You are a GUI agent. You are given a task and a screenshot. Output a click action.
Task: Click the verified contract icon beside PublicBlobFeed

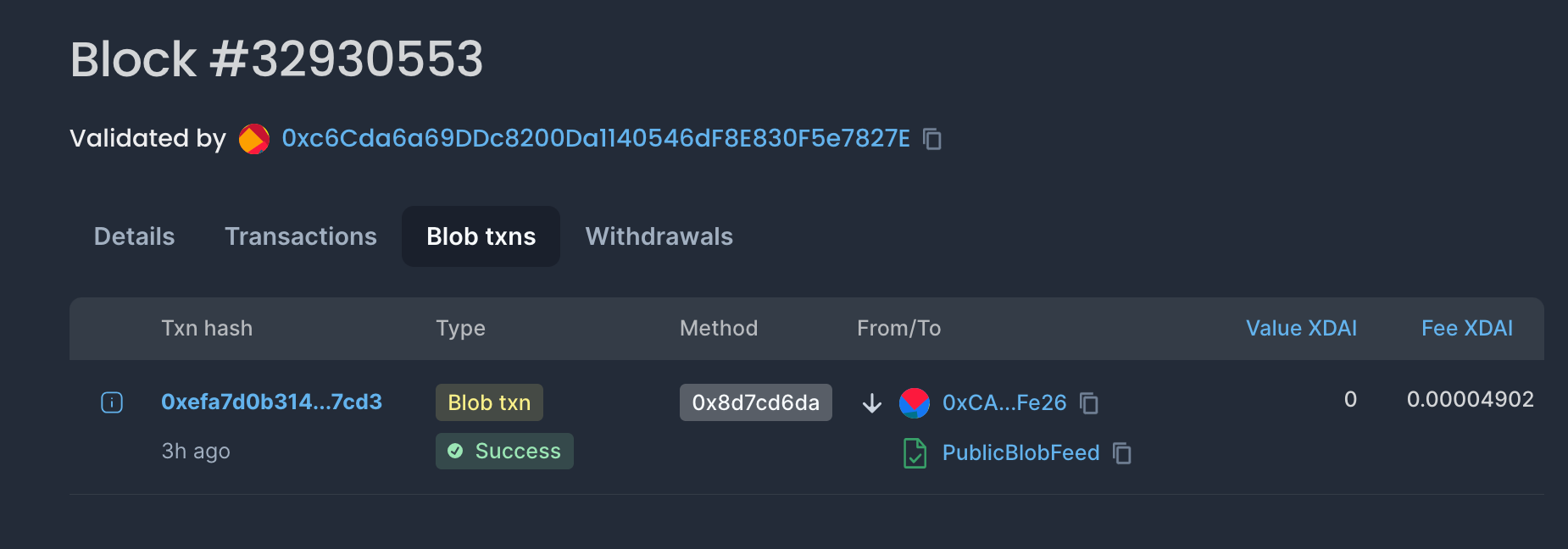pos(914,452)
